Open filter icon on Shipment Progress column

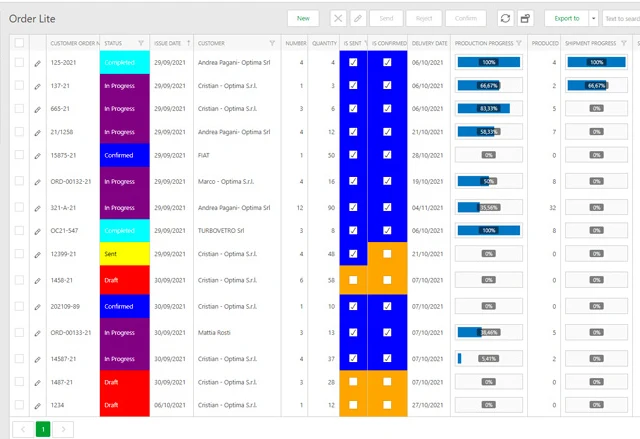point(624,43)
